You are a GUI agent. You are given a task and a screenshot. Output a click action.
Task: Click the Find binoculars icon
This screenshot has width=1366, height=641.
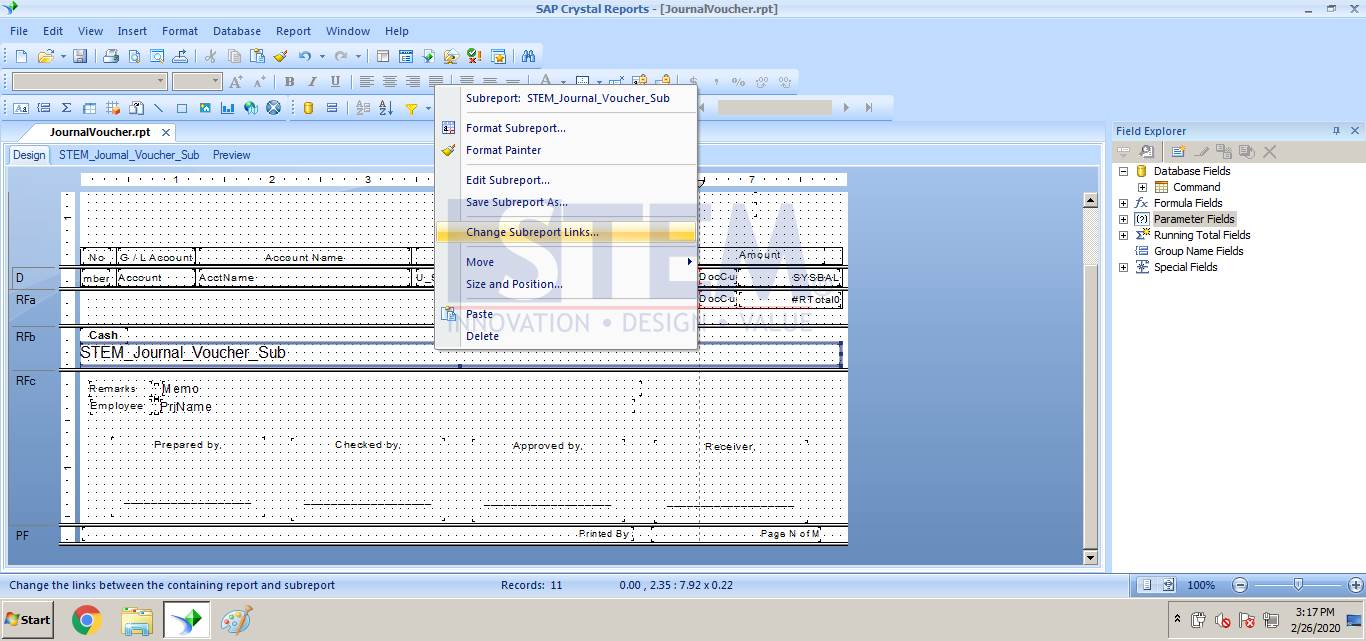[528, 57]
